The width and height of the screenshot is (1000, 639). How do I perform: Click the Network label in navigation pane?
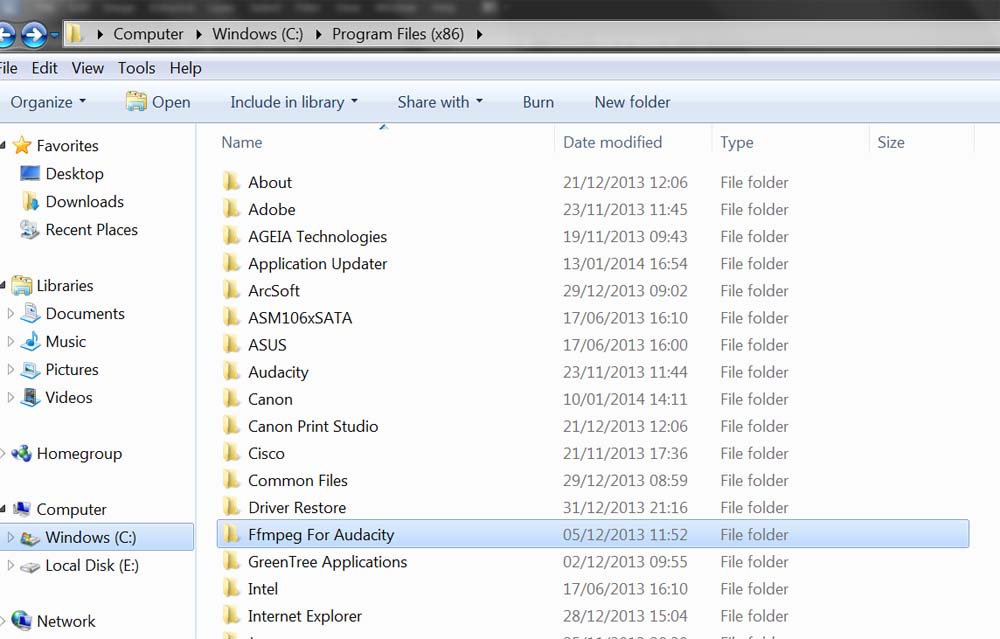[x=66, y=621]
